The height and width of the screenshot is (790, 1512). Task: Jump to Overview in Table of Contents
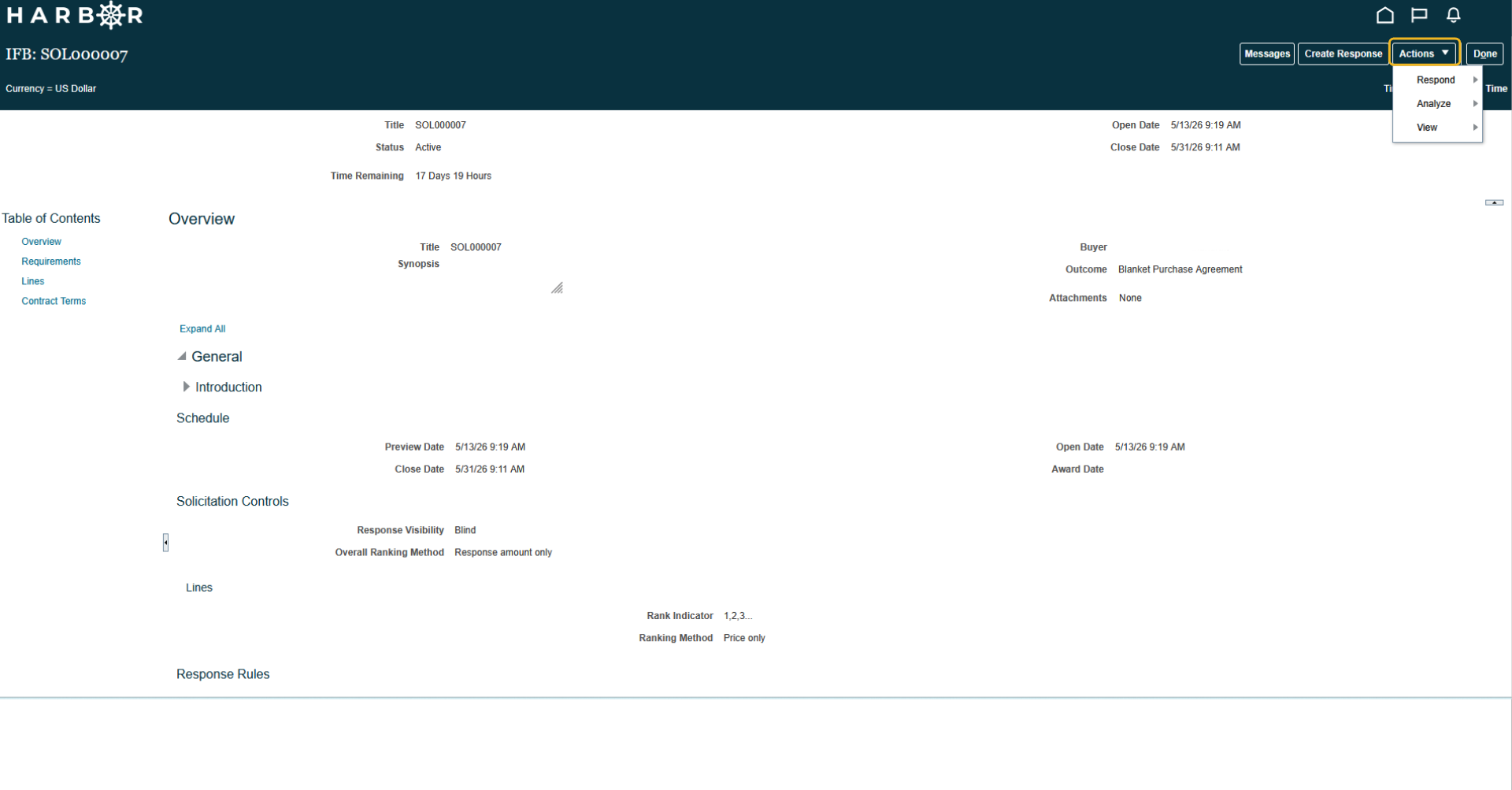[x=41, y=242]
